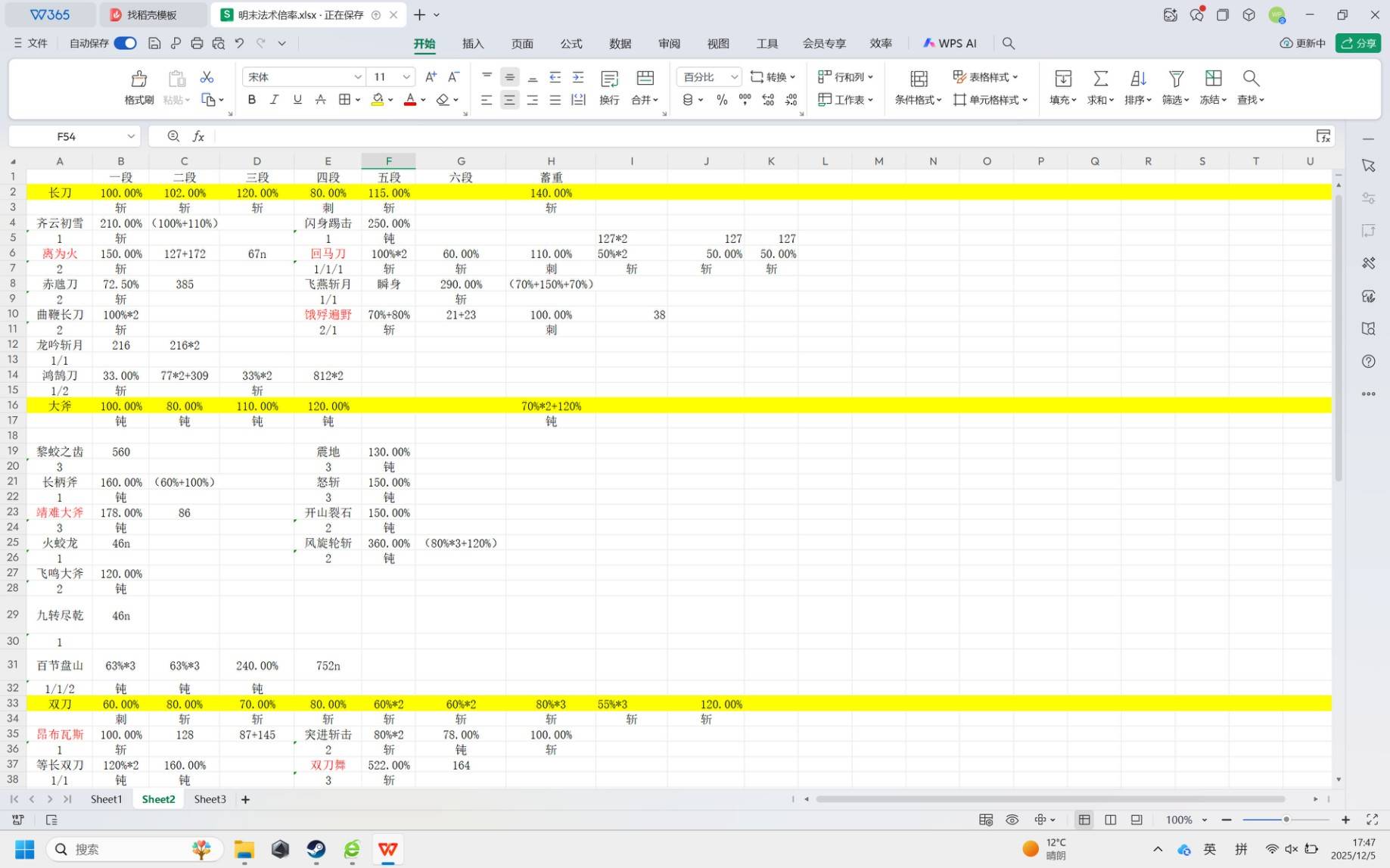Switch to page layout view in status bar
The height and width of the screenshot is (868, 1390).
point(1110,820)
